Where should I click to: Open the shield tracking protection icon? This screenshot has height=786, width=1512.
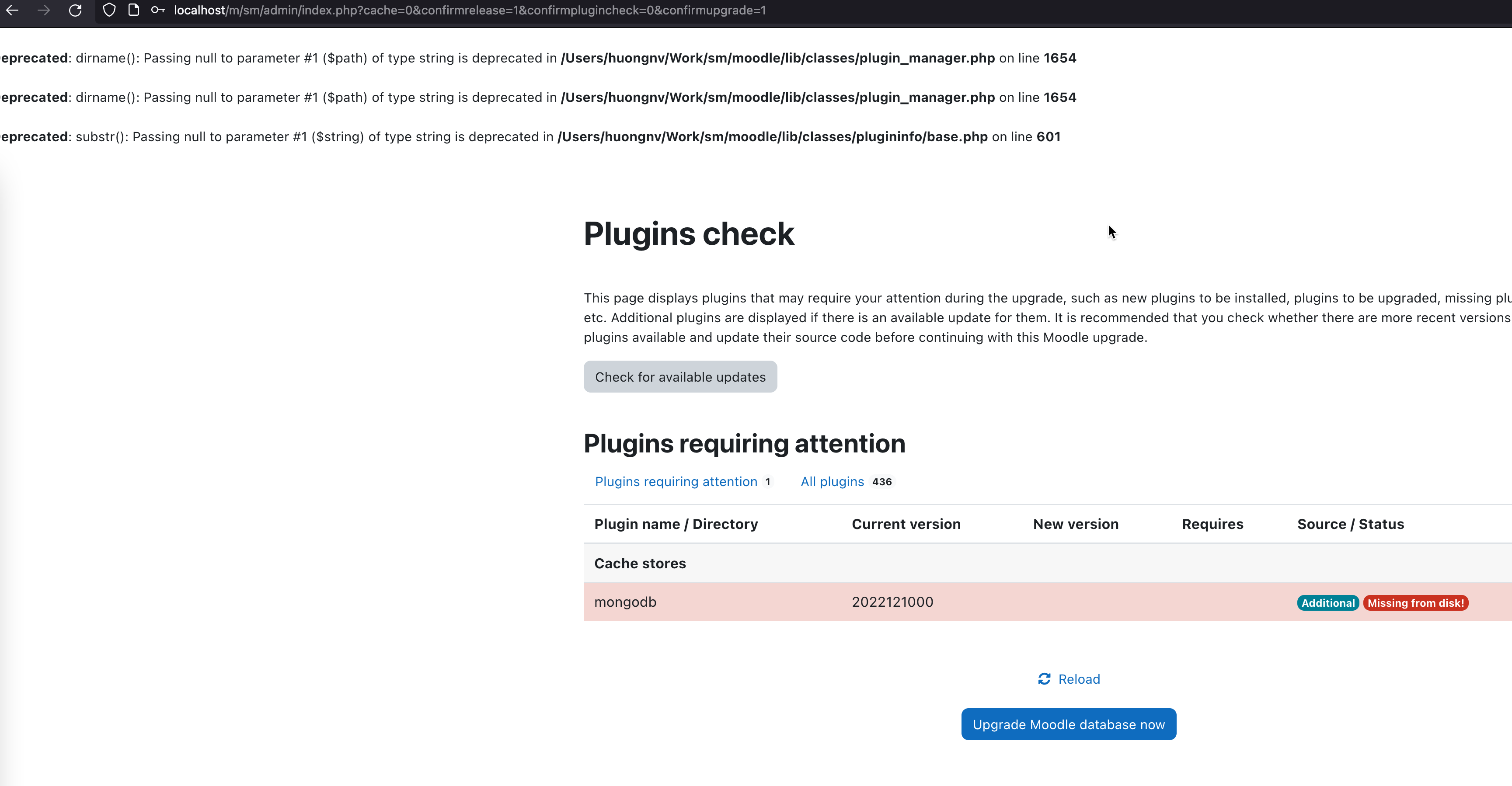(x=109, y=10)
